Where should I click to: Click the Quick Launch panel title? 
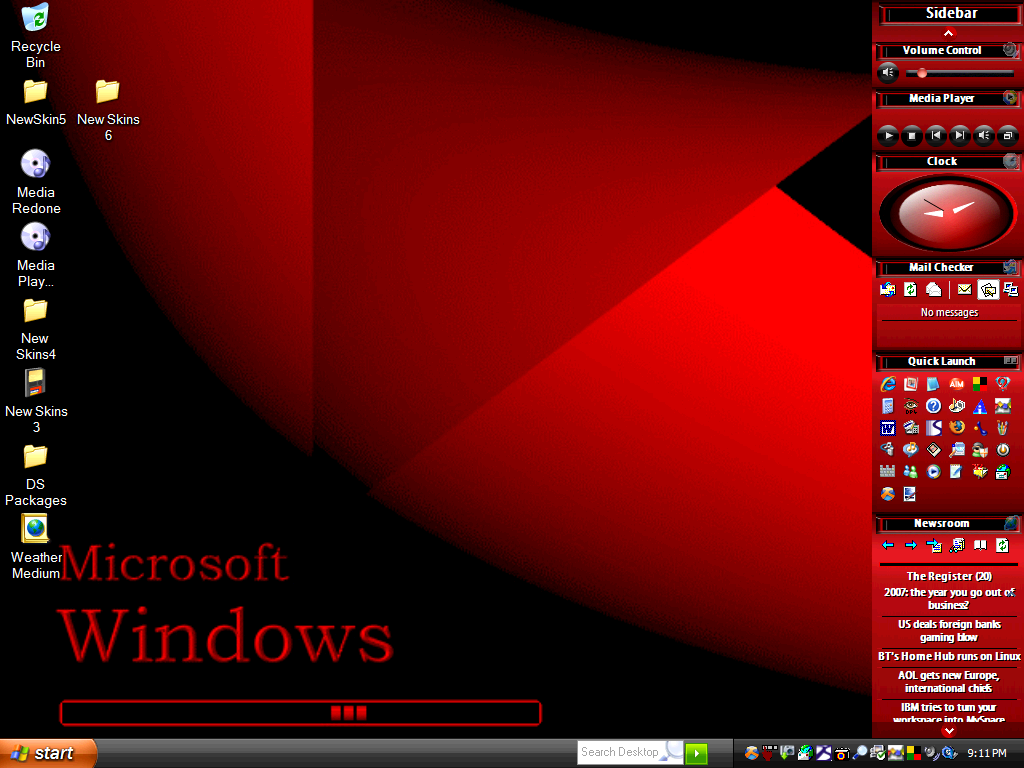click(x=941, y=361)
